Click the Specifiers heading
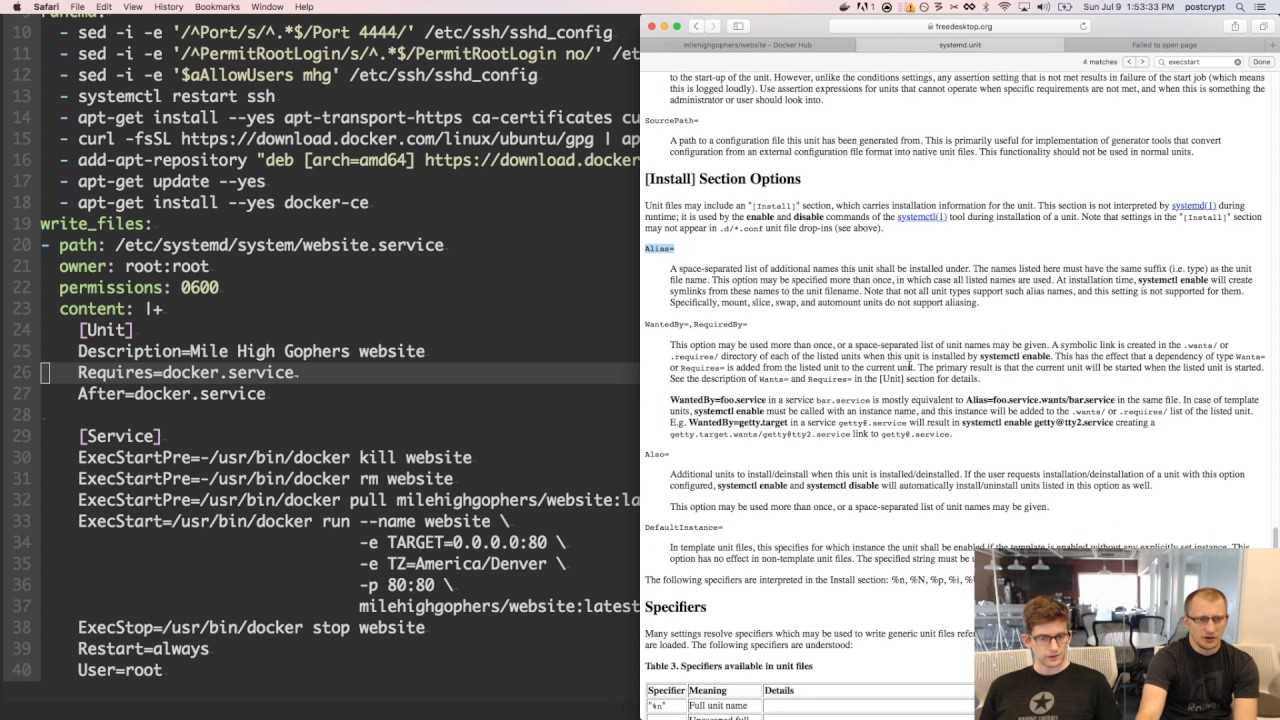 pyautogui.click(x=675, y=607)
